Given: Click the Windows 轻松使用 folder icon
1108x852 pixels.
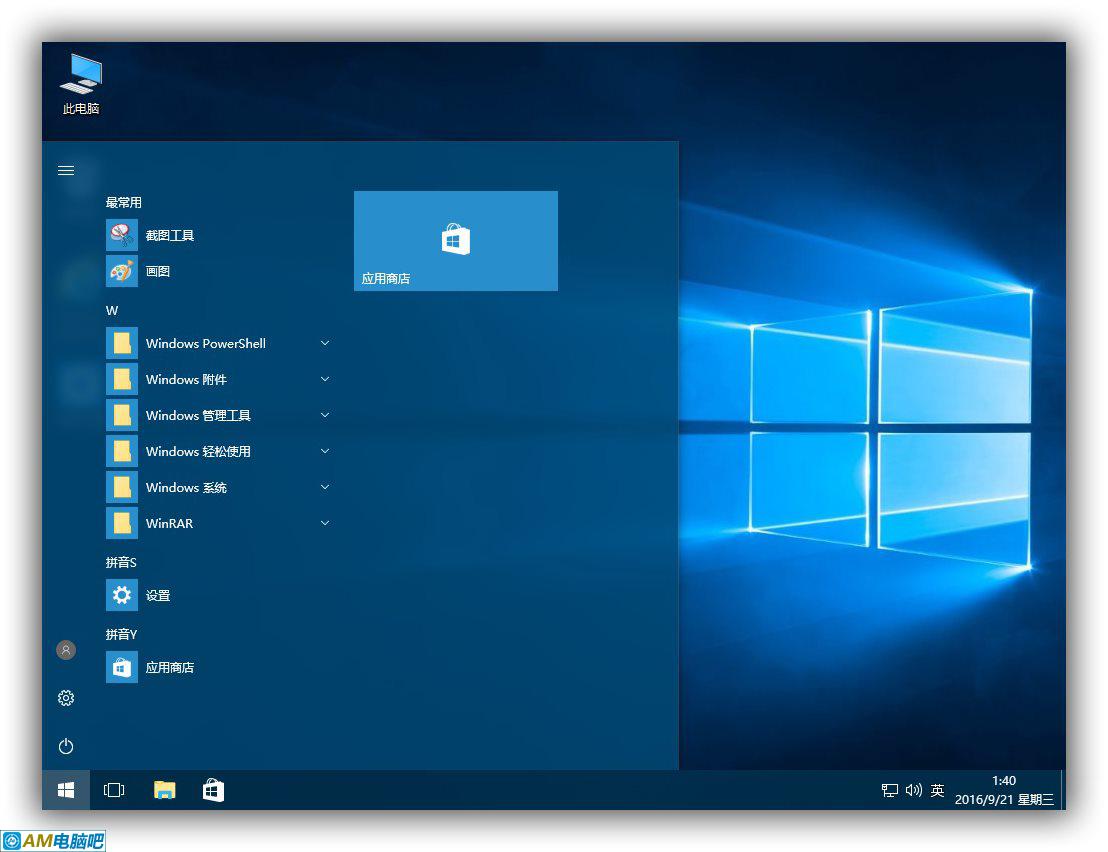Looking at the screenshot, I should click(122, 451).
